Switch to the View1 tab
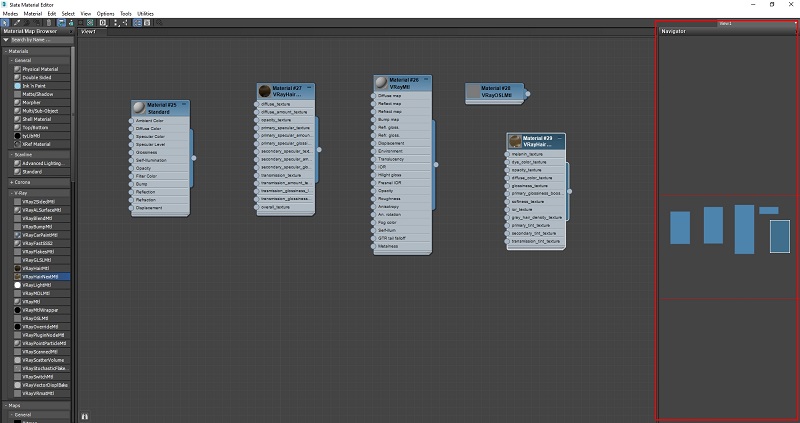The width and height of the screenshot is (800, 423). [x=88, y=32]
